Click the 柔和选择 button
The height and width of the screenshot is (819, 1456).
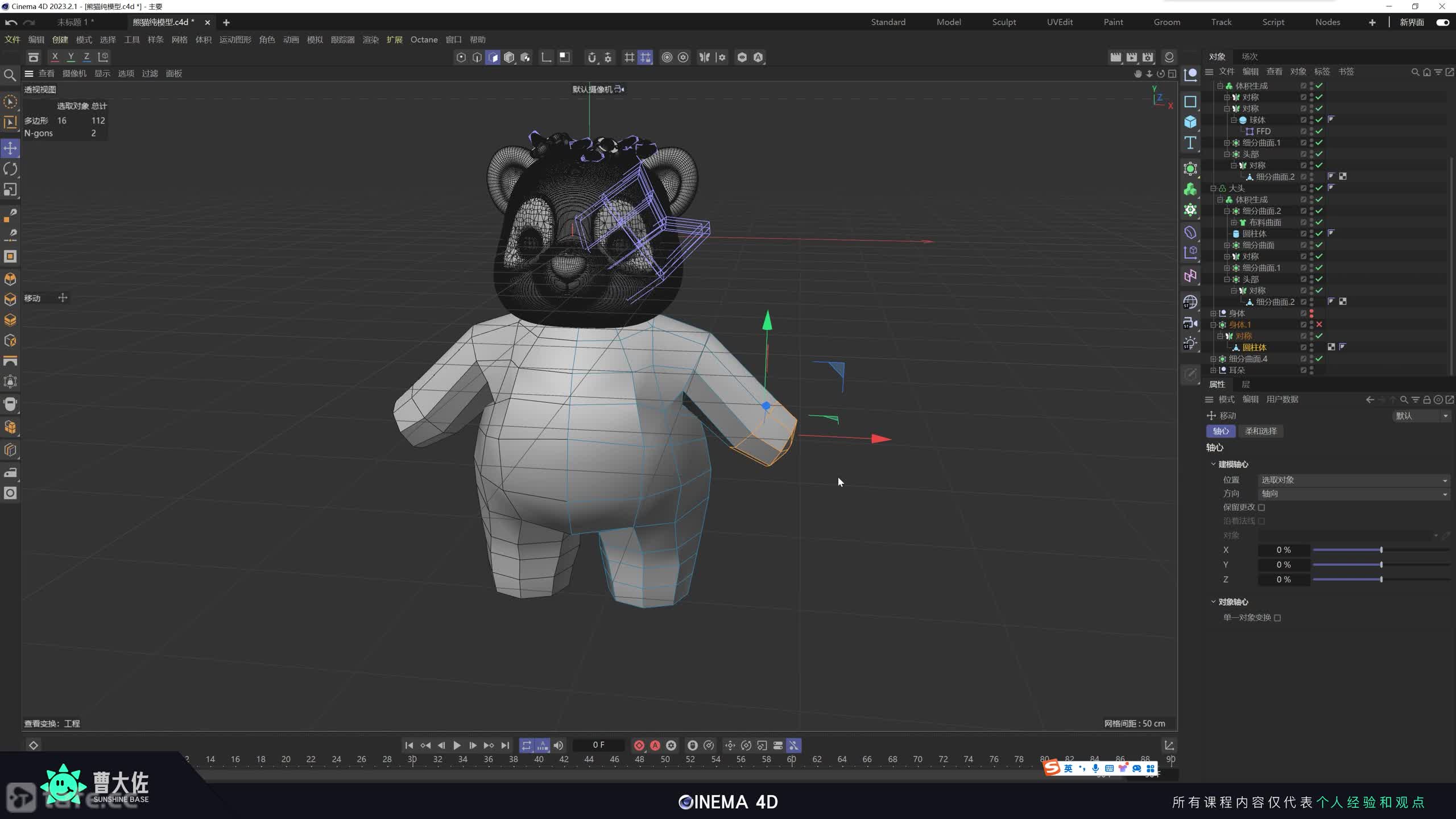tap(1261, 431)
